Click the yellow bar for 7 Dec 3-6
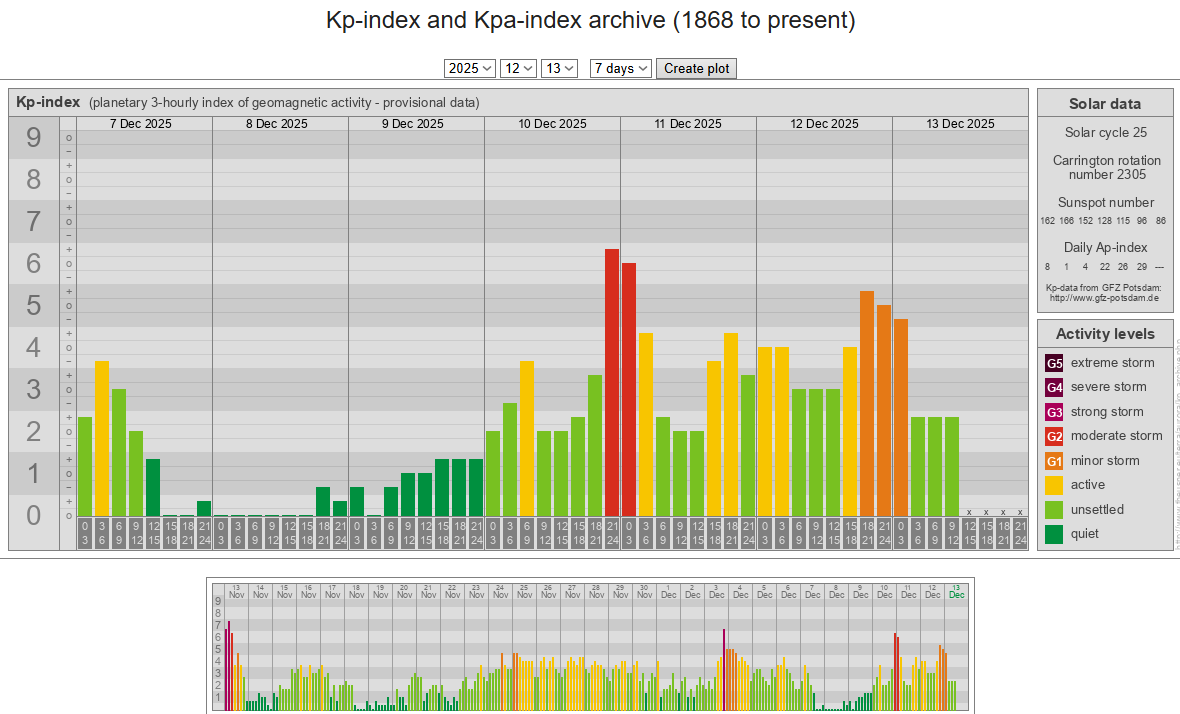The image size is (1180, 714). (x=102, y=439)
